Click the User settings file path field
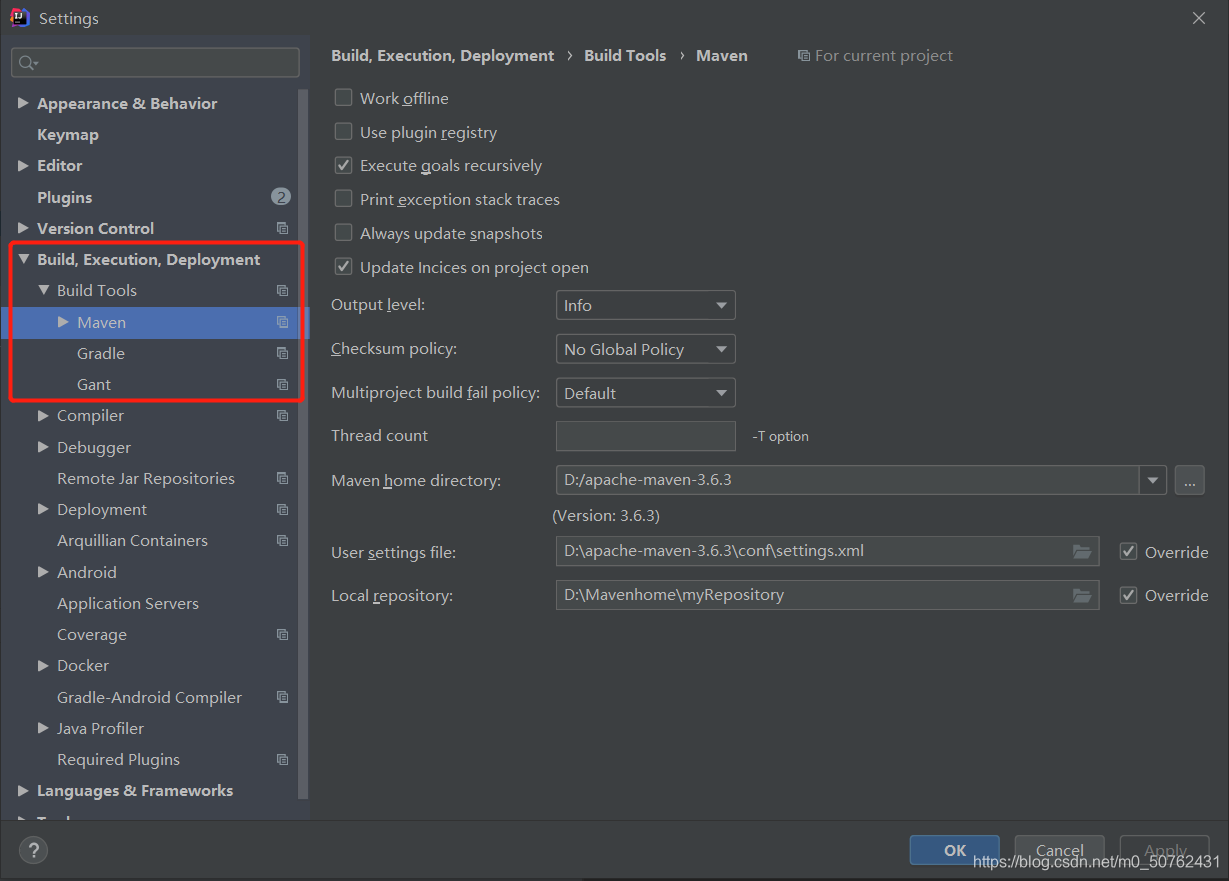The width and height of the screenshot is (1229, 881). point(827,552)
